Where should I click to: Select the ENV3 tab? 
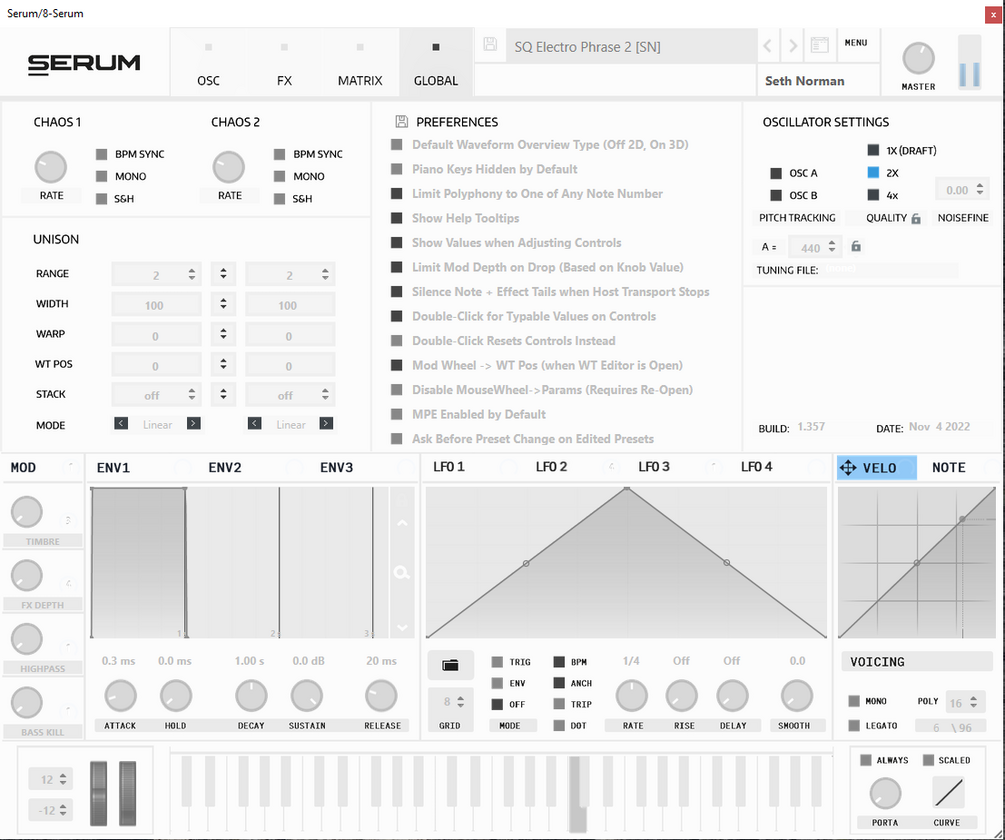coord(336,468)
